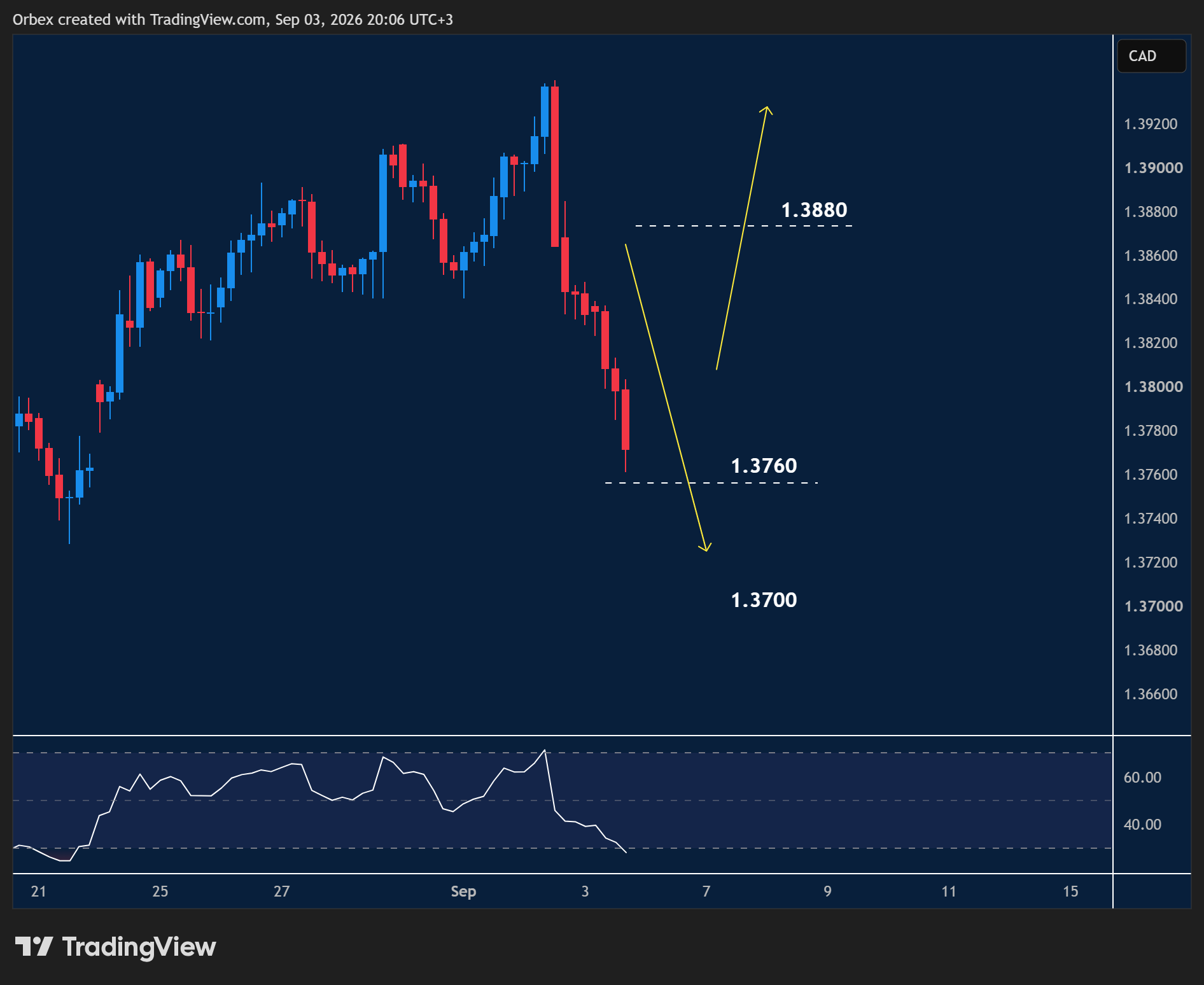Click the TradingView logo at the bottom
This screenshot has height=985, width=1204.
[x=115, y=947]
